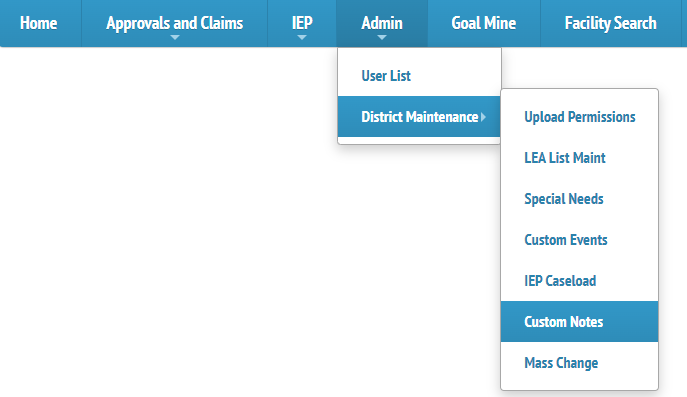Select Custom Events submenu item

pyautogui.click(x=579, y=240)
